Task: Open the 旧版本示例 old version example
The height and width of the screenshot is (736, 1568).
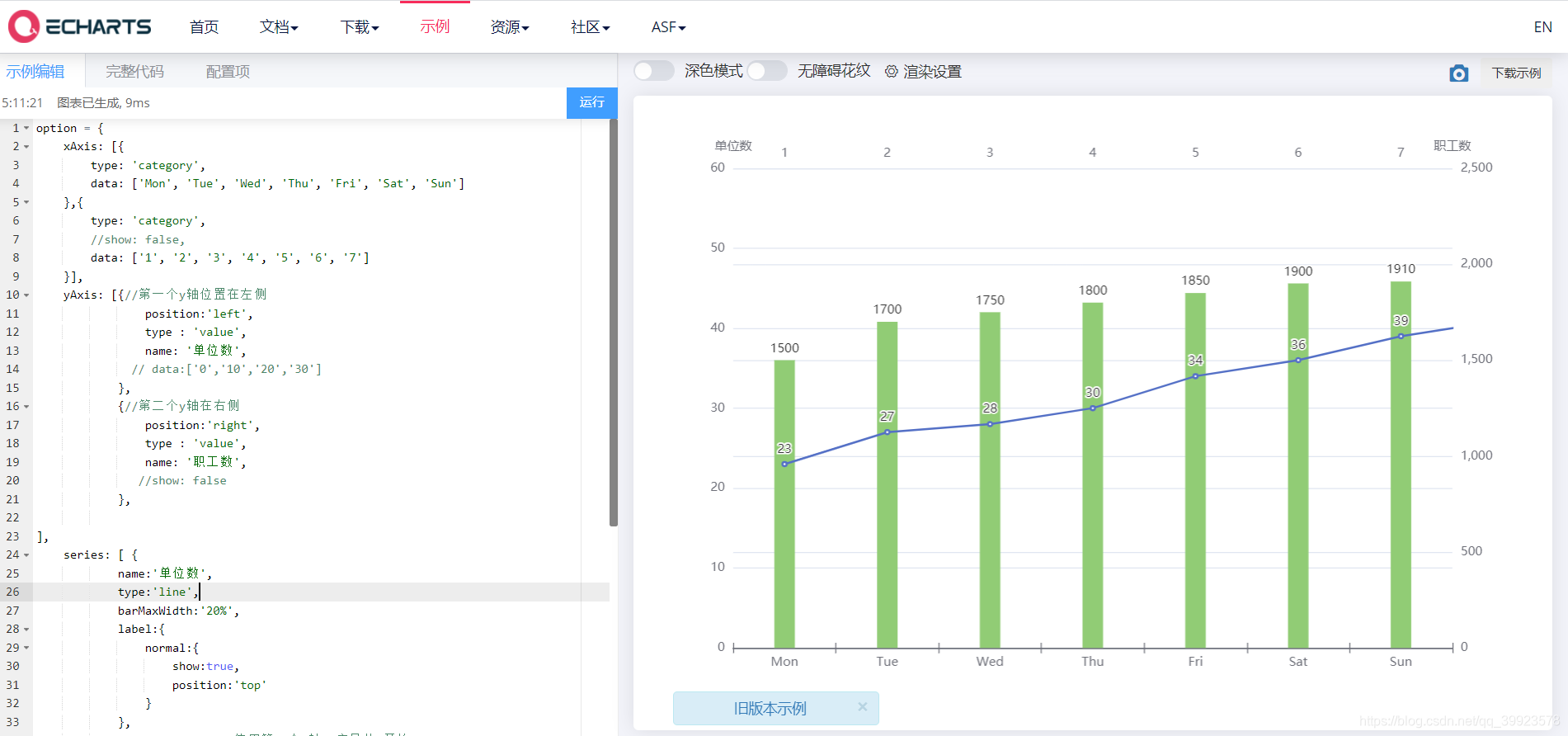Action: 770,709
